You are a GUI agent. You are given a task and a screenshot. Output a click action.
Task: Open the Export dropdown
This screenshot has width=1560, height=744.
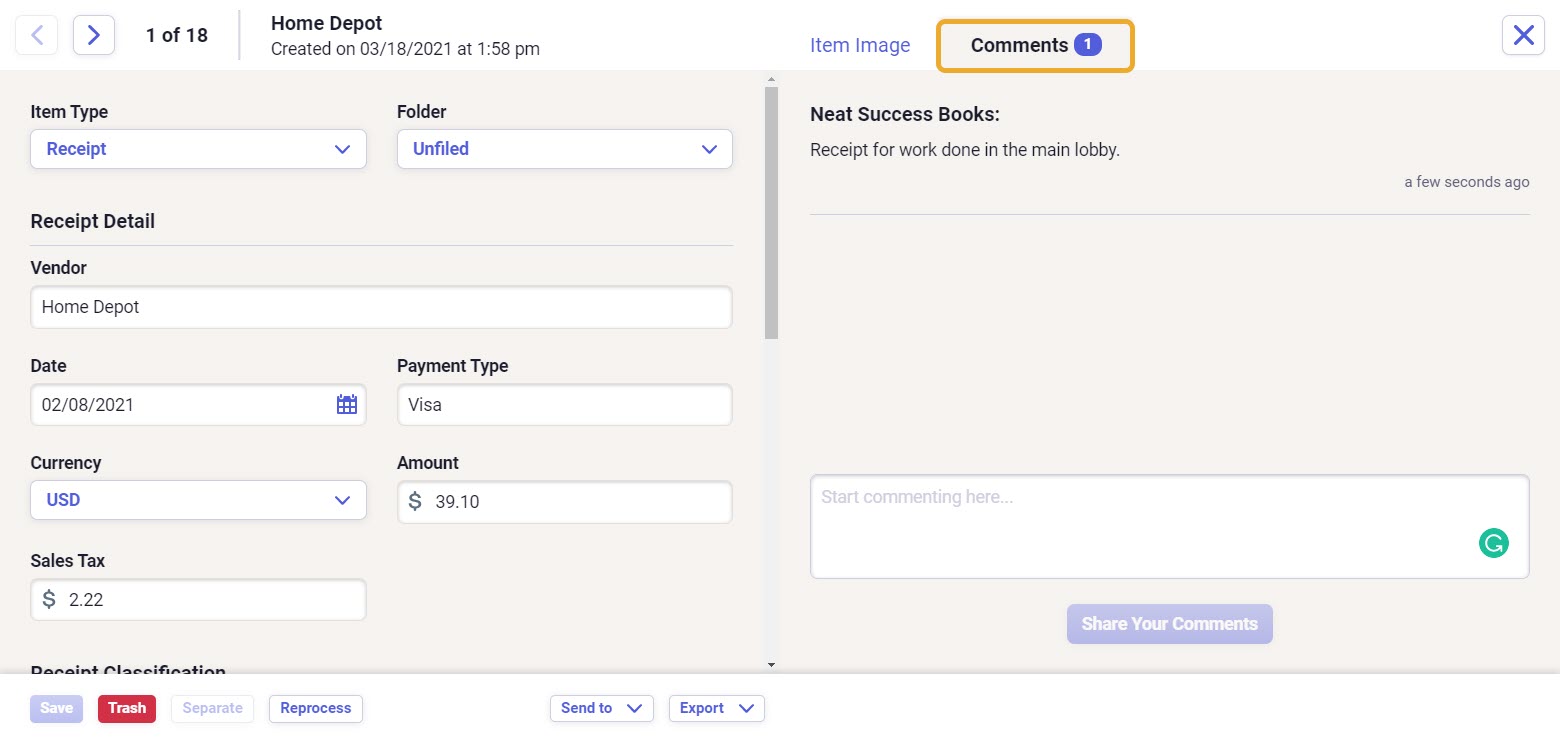[x=716, y=707]
